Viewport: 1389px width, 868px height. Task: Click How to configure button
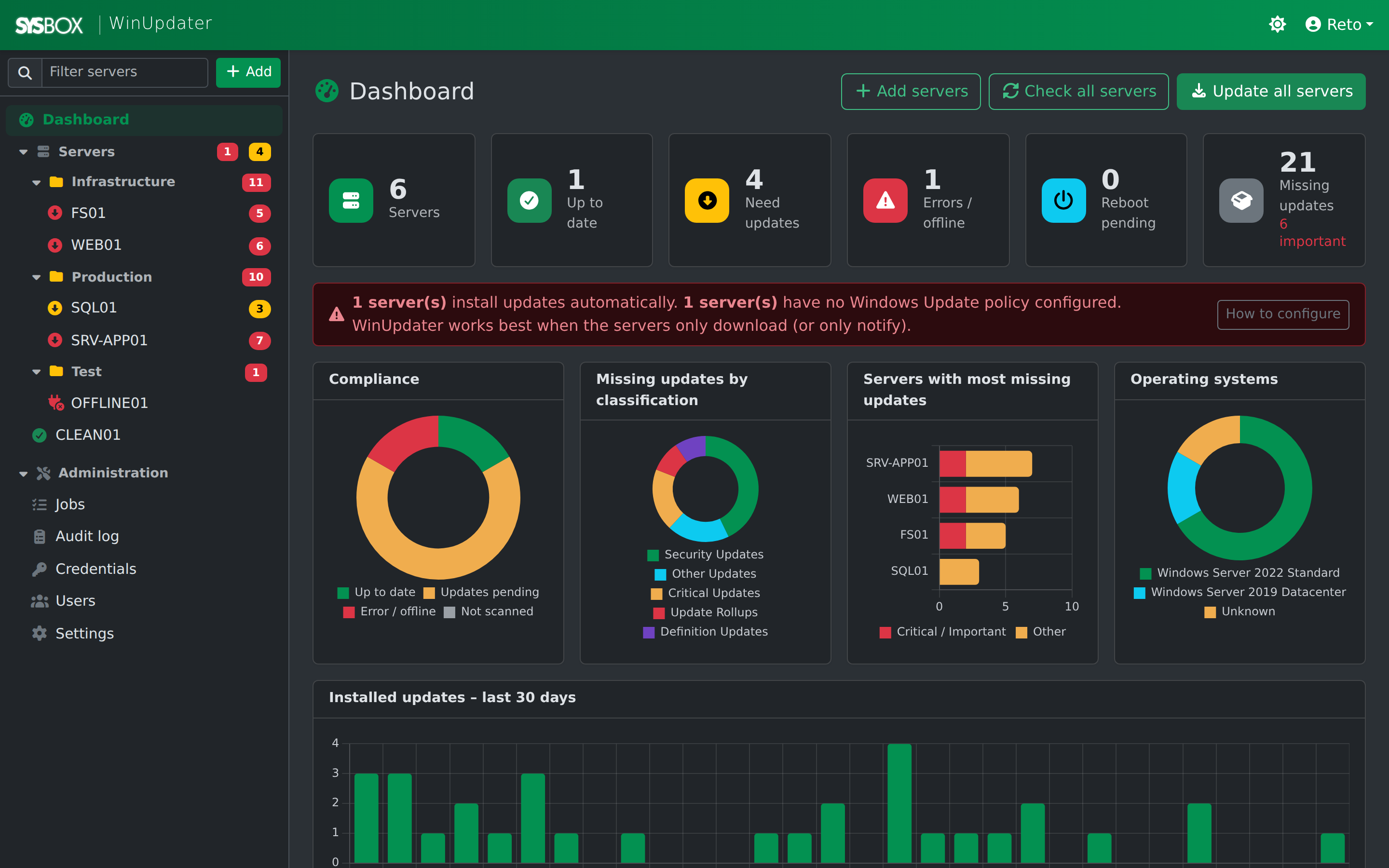pyautogui.click(x=1283, y=314)
